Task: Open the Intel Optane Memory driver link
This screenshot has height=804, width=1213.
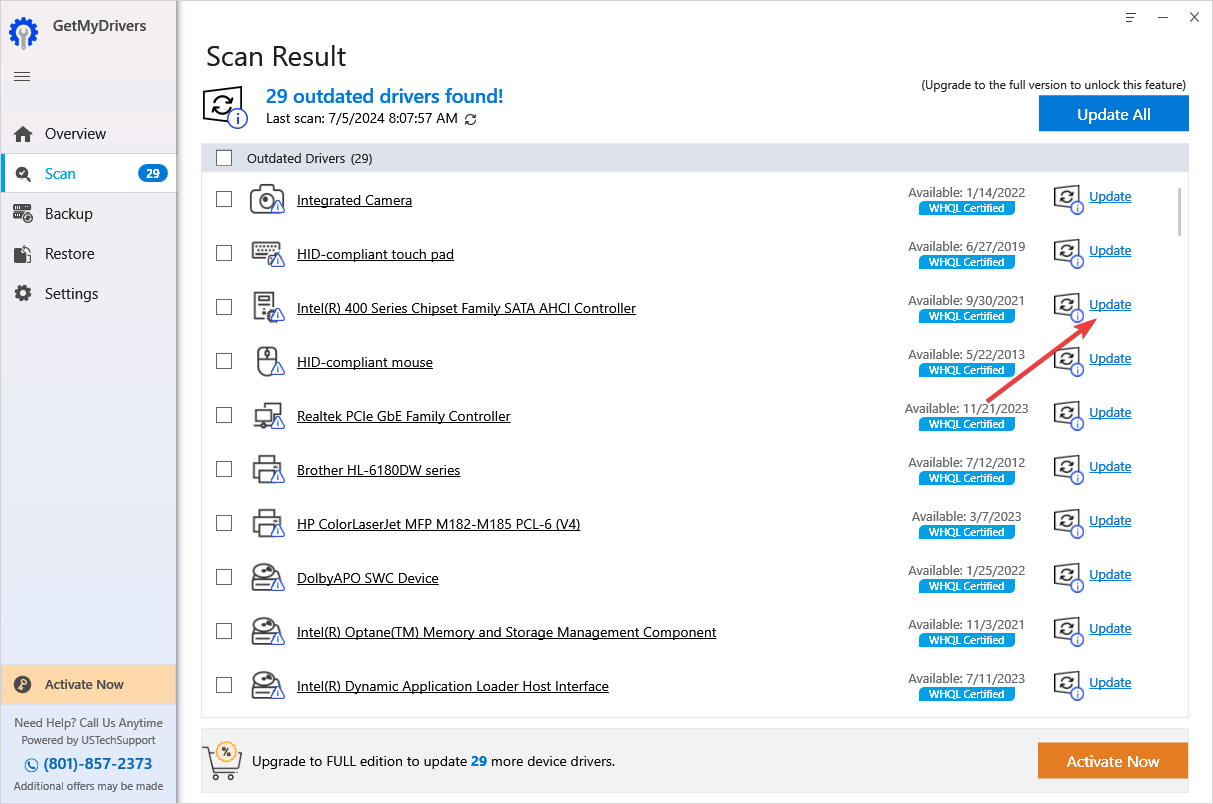Action: pyautogui.click(x=507, y=632)
